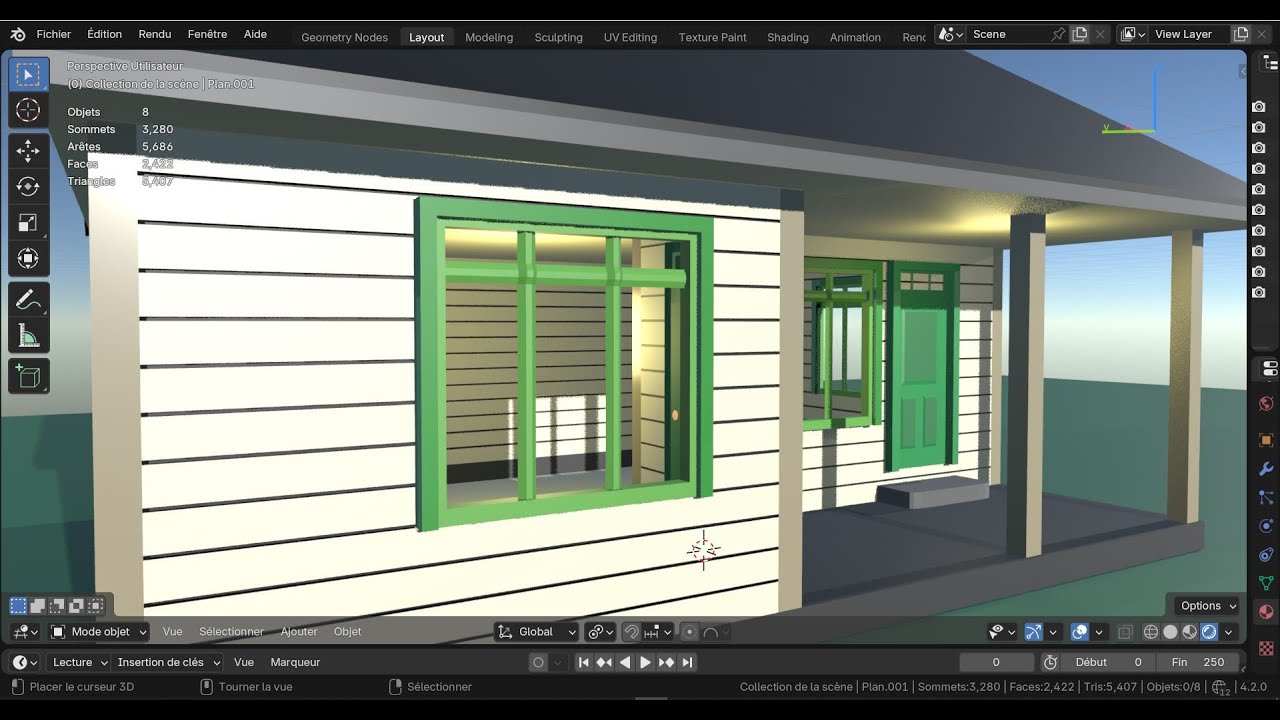The image size is (1280, 720).
Task: Open the Modifiers wrench tab
Action: click(x=1266, y=469)
